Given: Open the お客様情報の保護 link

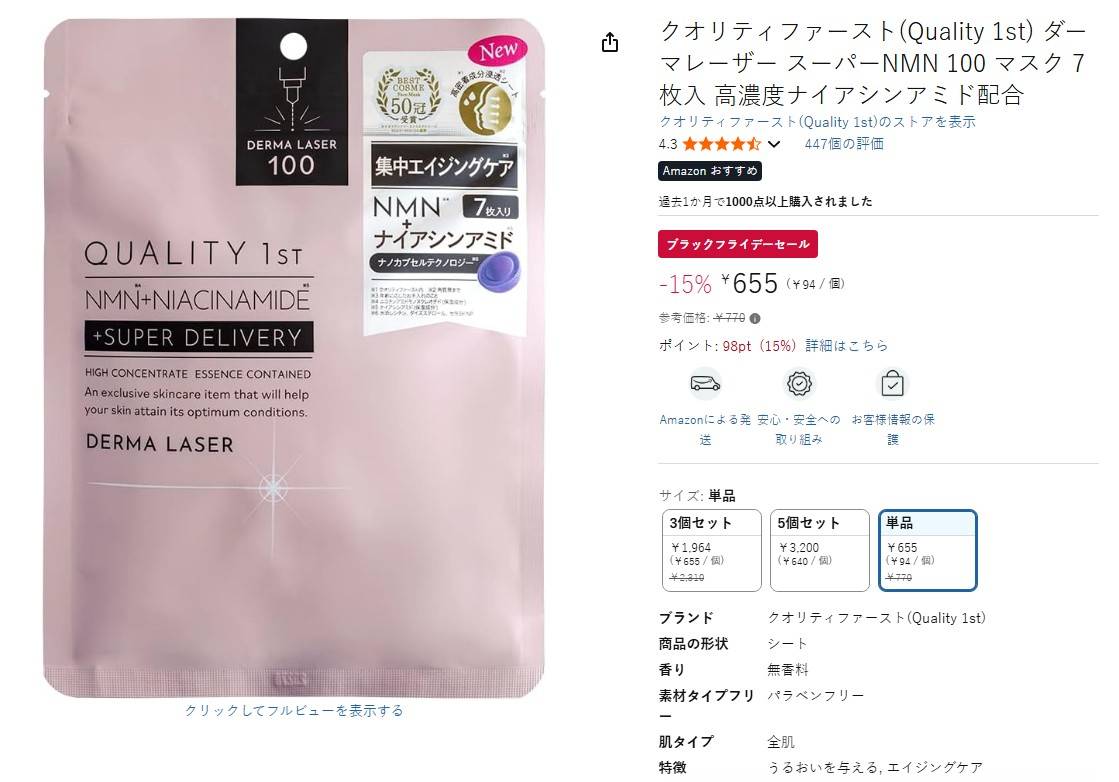Looking at the screenshot, I should (x=893, y=430).
